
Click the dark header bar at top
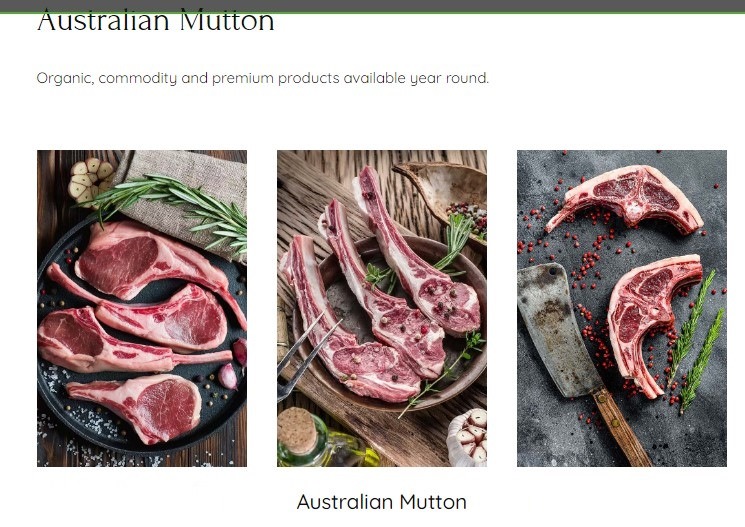(372, 6)
